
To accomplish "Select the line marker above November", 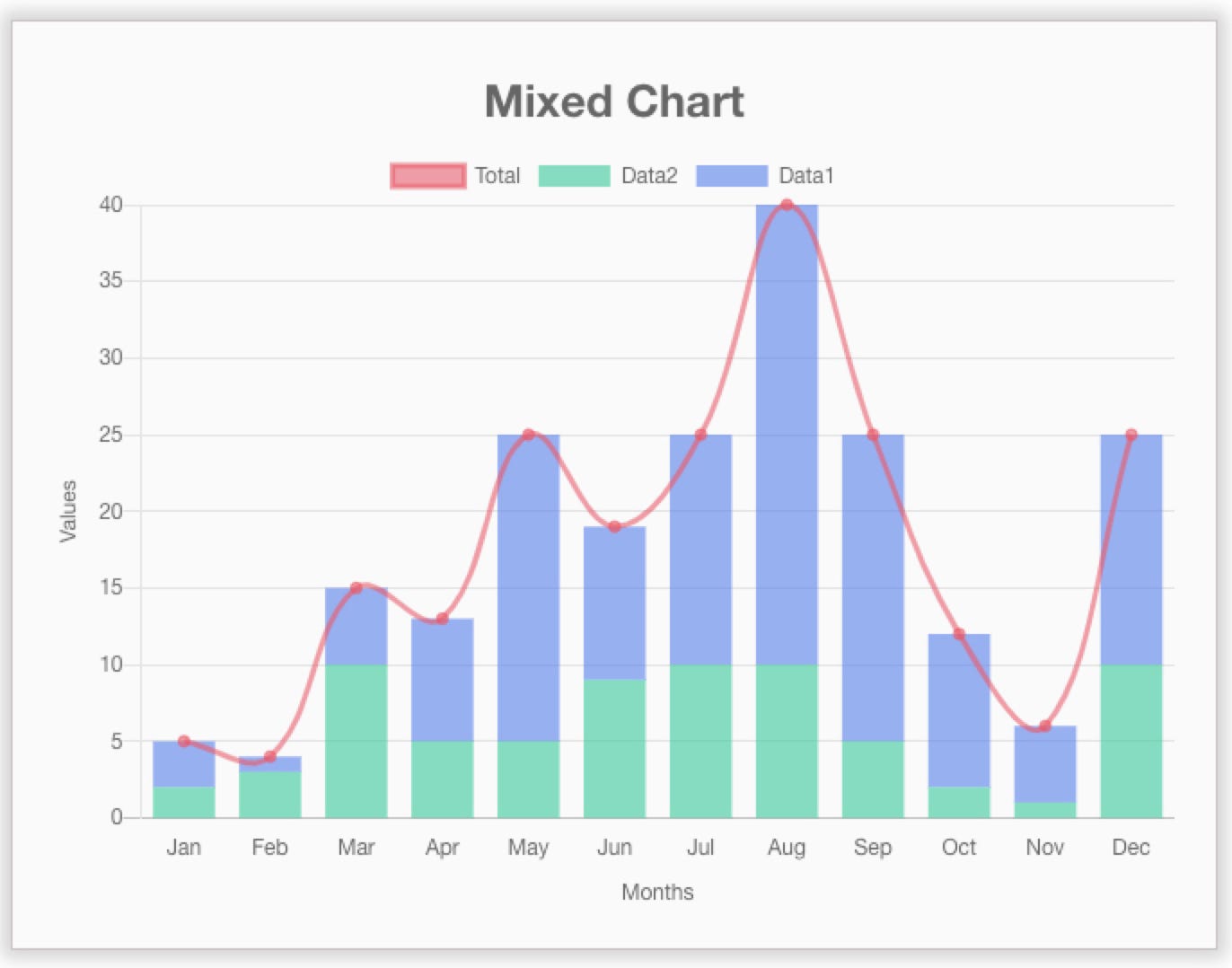I will click(x=1045, y=724).
